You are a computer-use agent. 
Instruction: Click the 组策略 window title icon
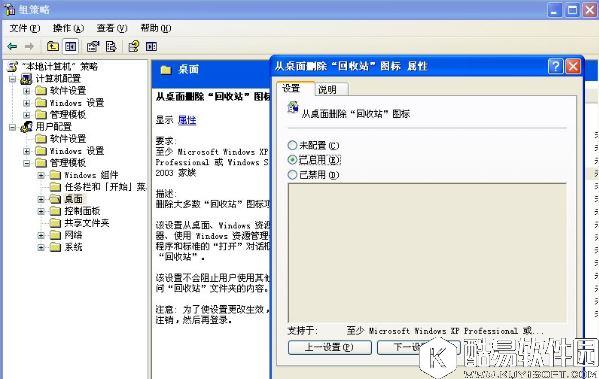tap(10, 10)
